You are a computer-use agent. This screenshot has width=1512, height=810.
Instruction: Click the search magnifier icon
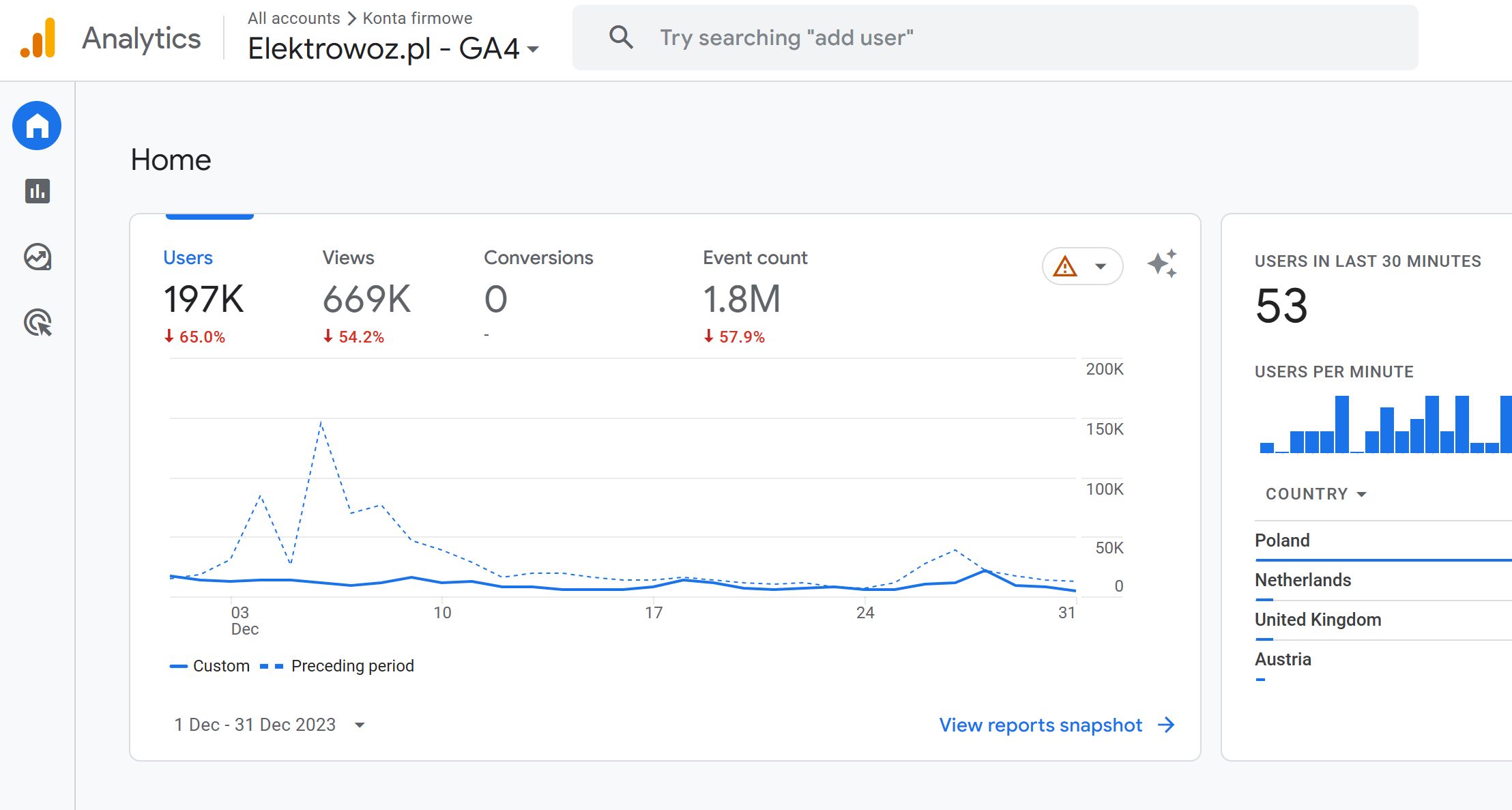pyautogui.click(x=621, y=37)
